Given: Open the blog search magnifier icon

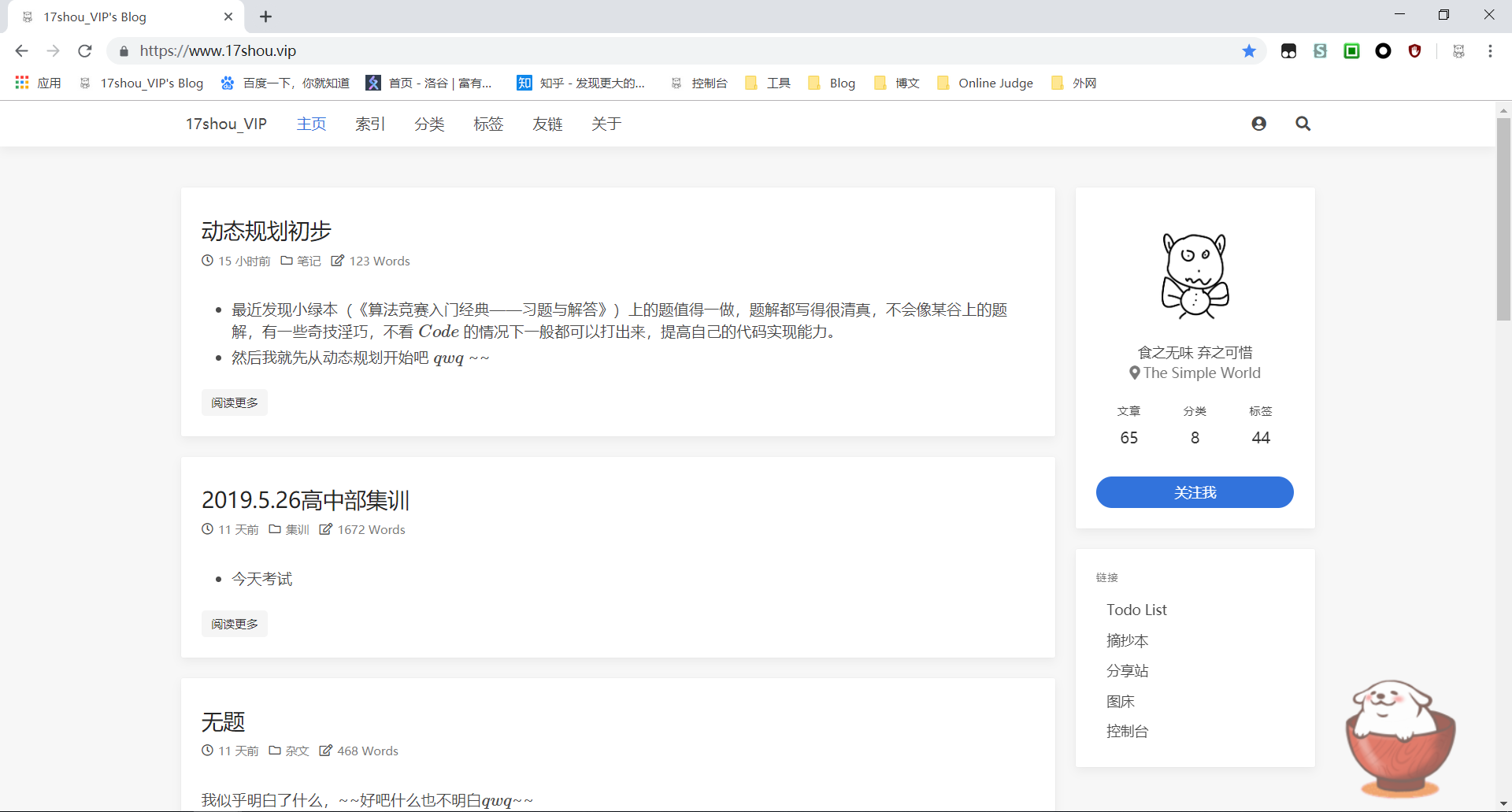Looking at the screenshot, I should click(1303, 124).
